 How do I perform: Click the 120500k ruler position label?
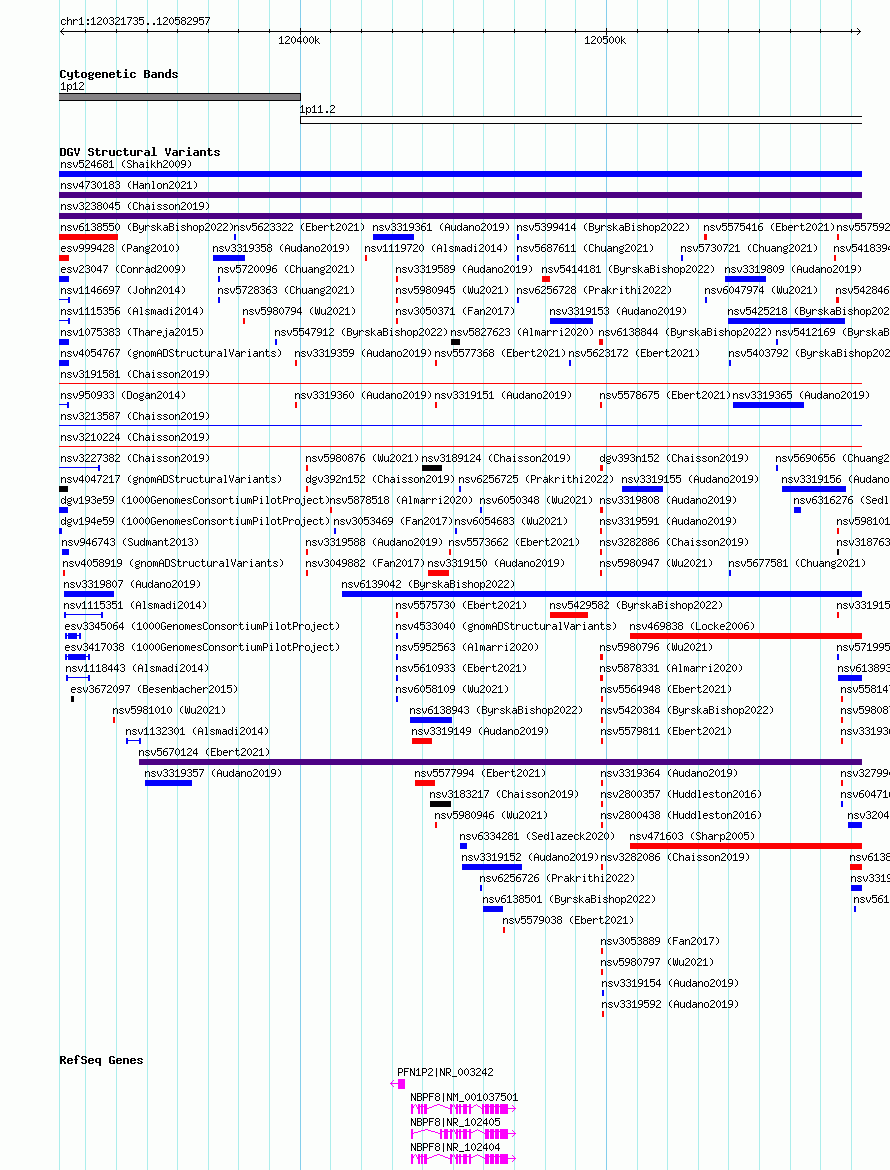click(x=605, y=40)
